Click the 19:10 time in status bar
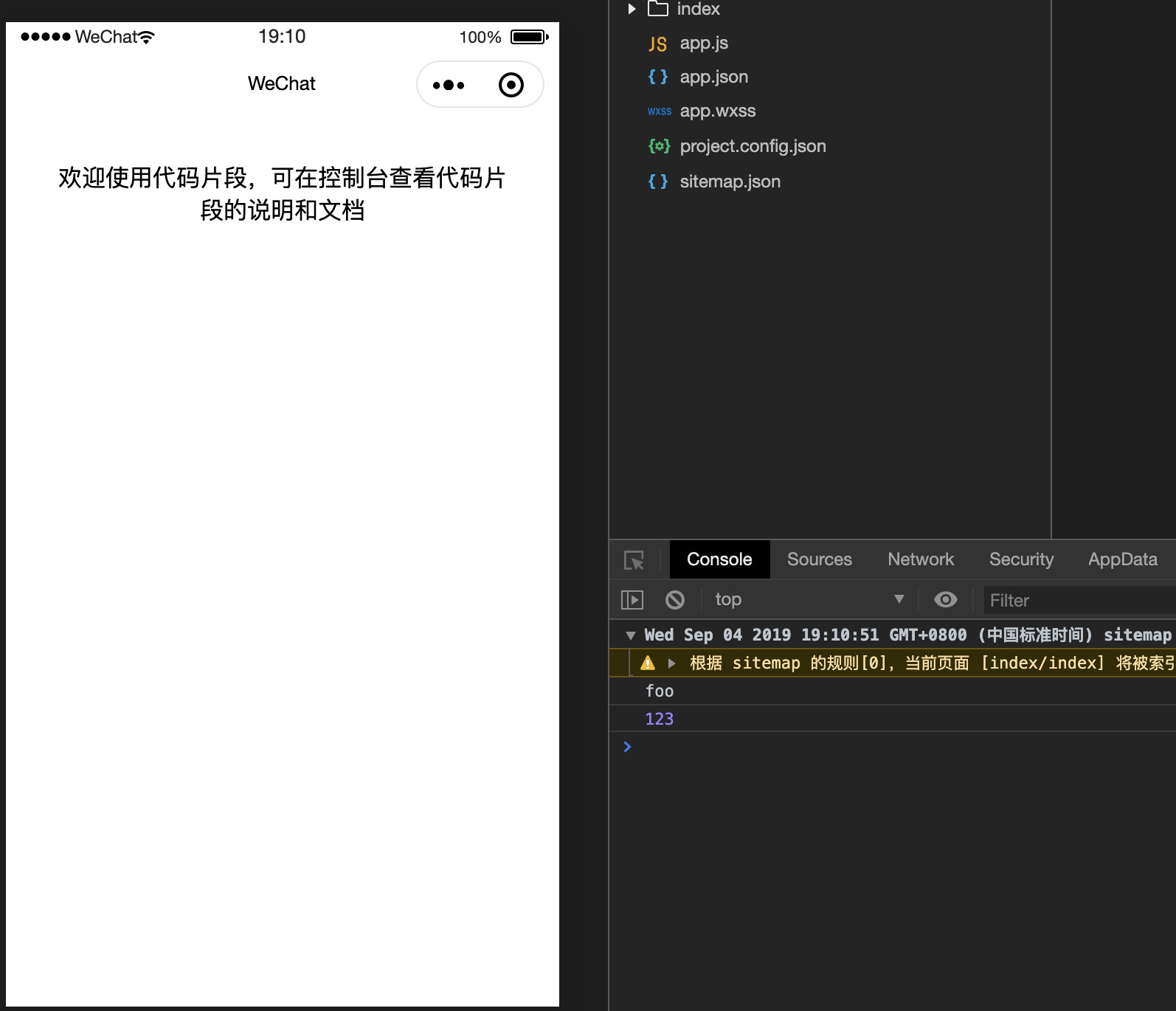The width and height of the screenshot is (1176, 1011). pos(282,37)
